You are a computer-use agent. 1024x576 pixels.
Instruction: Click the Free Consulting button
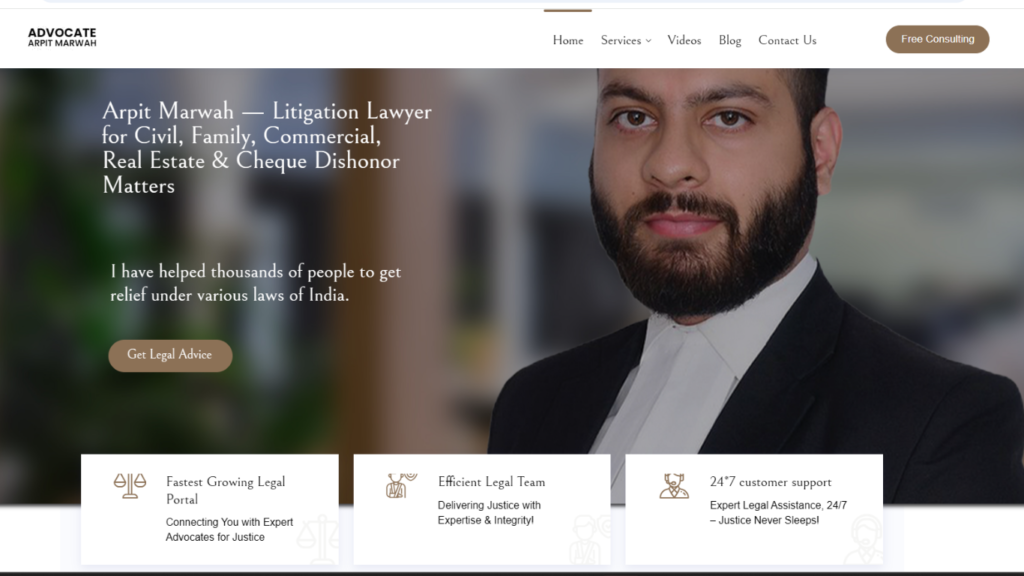(937, 39)
